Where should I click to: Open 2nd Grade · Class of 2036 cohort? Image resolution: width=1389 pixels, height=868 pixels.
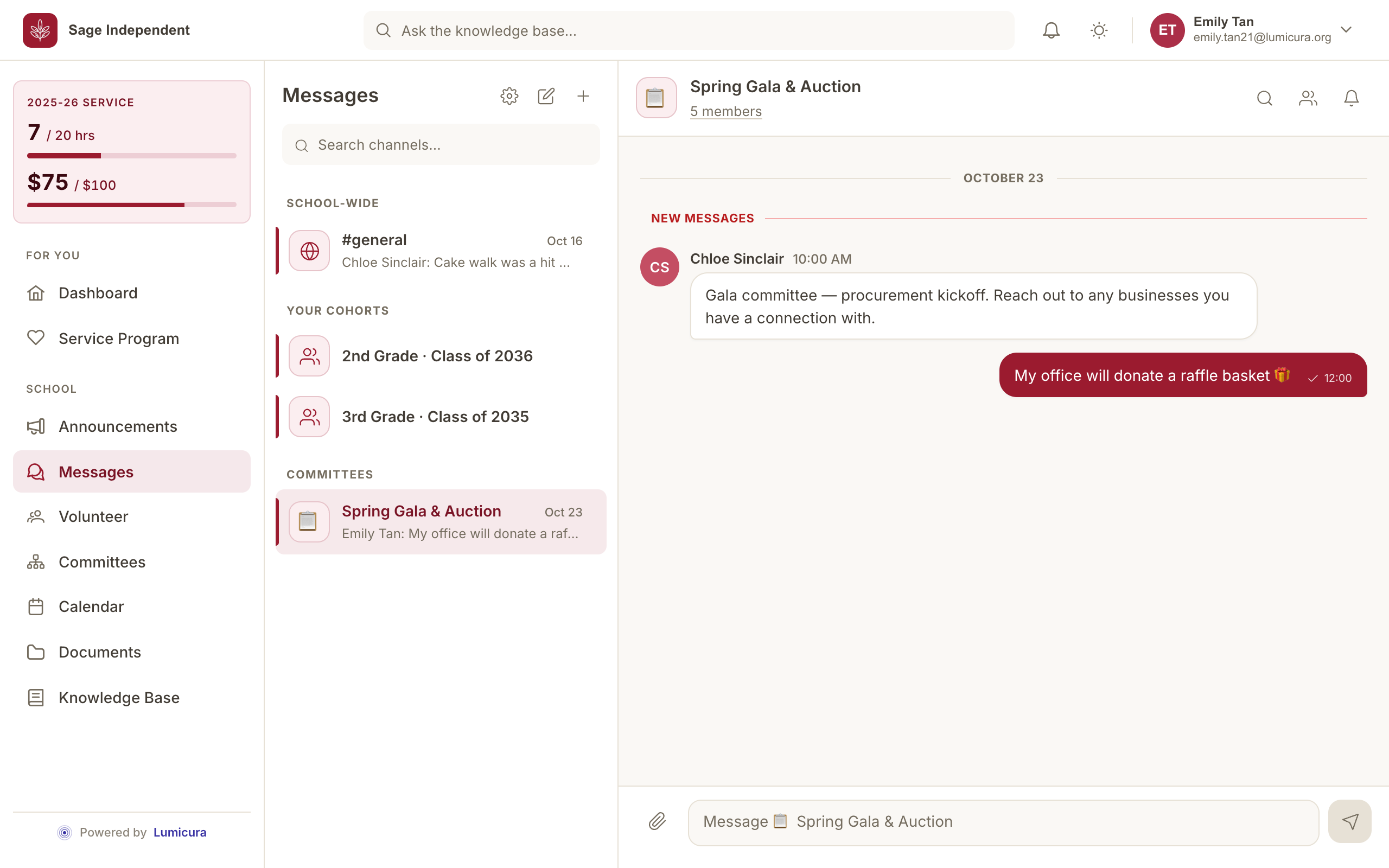pyautogui.click(x=441, y=356)
